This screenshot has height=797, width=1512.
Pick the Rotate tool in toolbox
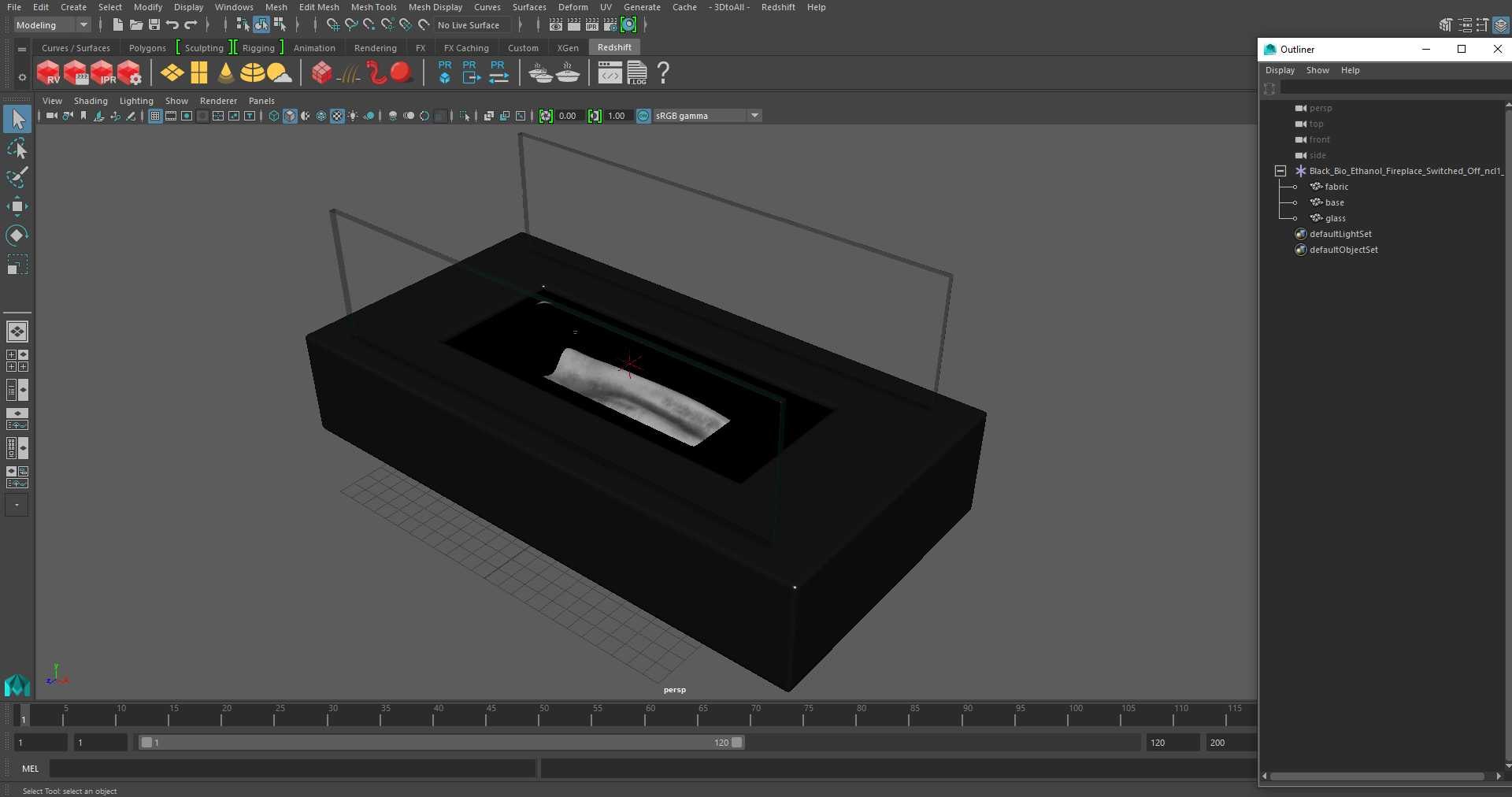(x=17, y=235)
